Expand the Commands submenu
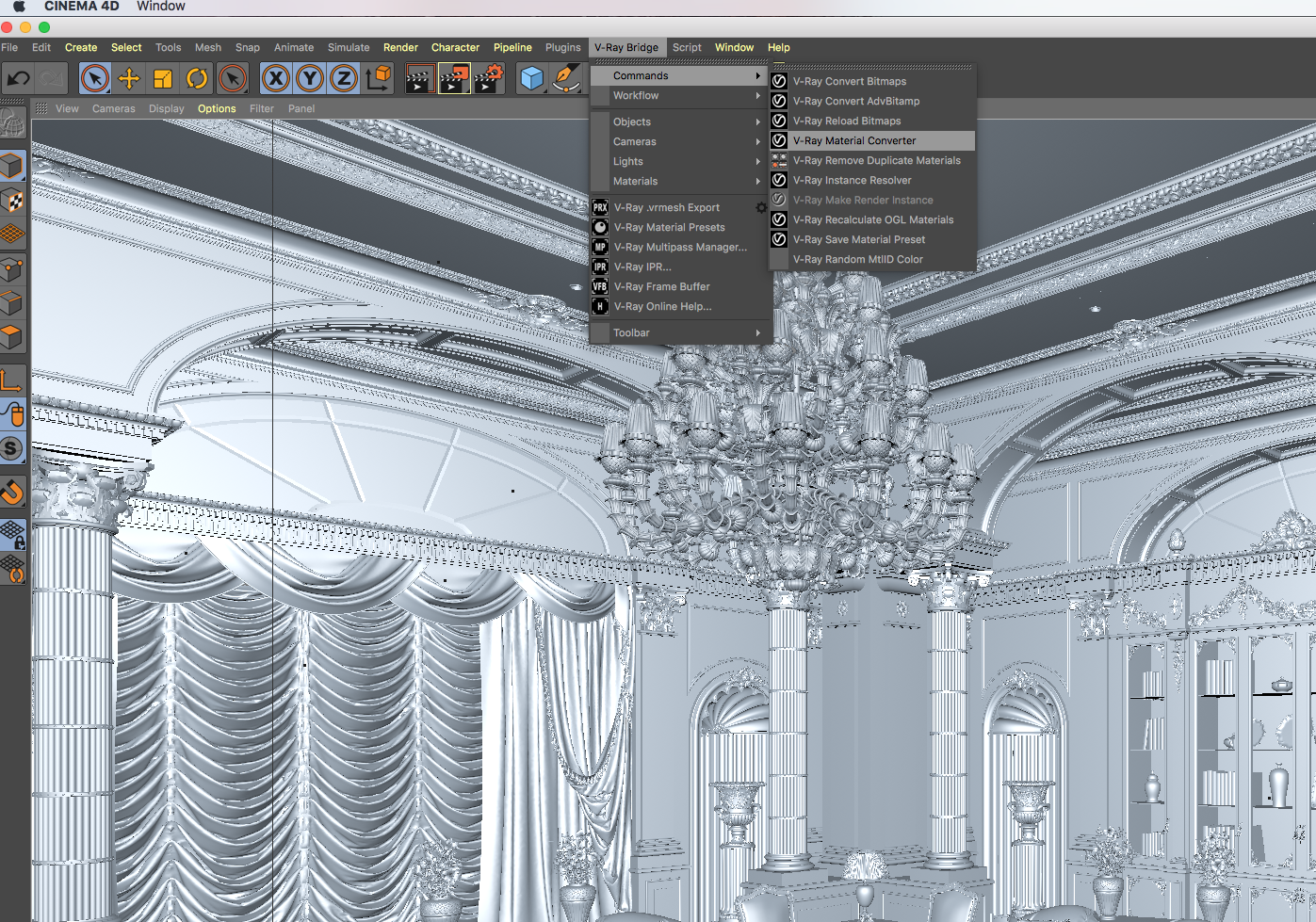Viewport: 1316px width, 922px height. coord(680,75)
